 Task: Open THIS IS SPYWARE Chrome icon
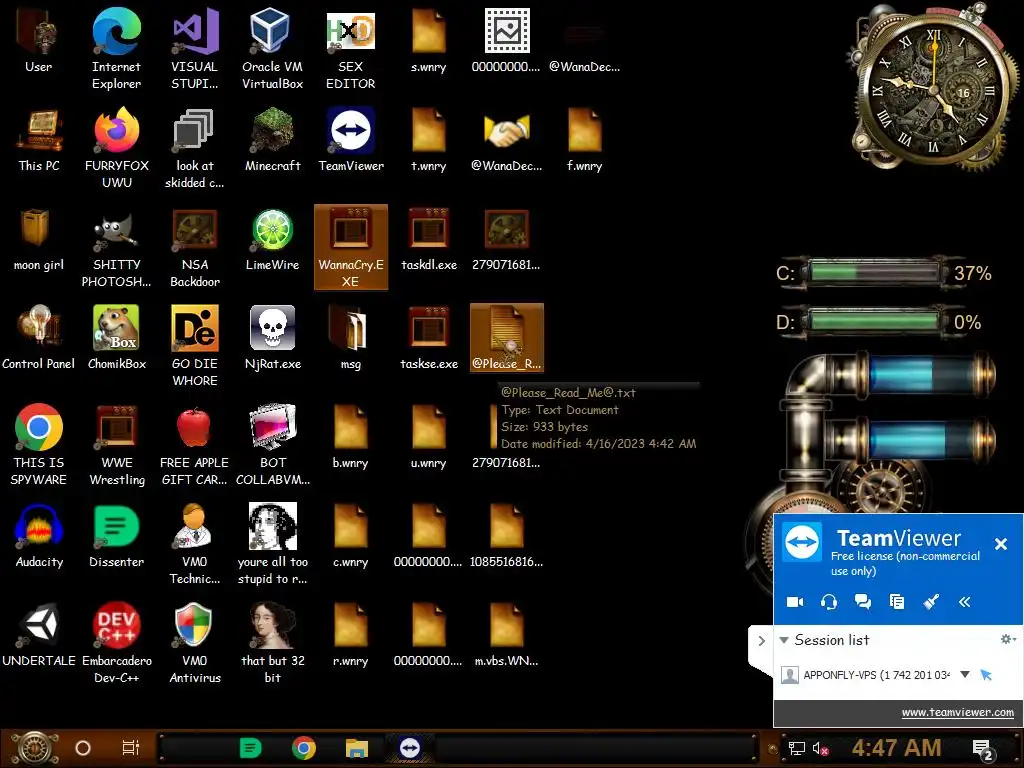pos(39,445)
